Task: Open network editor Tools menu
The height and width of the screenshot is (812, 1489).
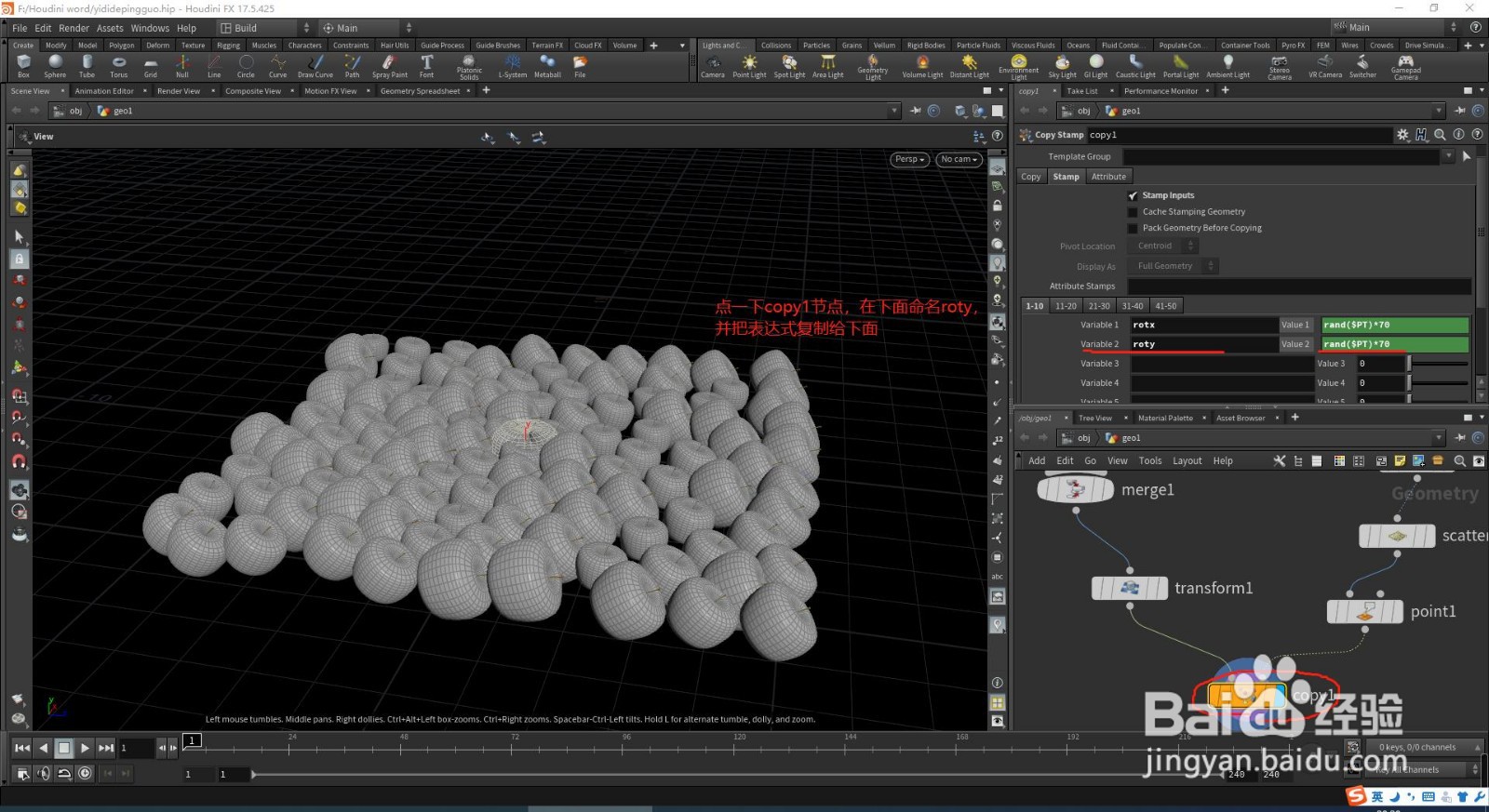Action: pos(1150,460)
